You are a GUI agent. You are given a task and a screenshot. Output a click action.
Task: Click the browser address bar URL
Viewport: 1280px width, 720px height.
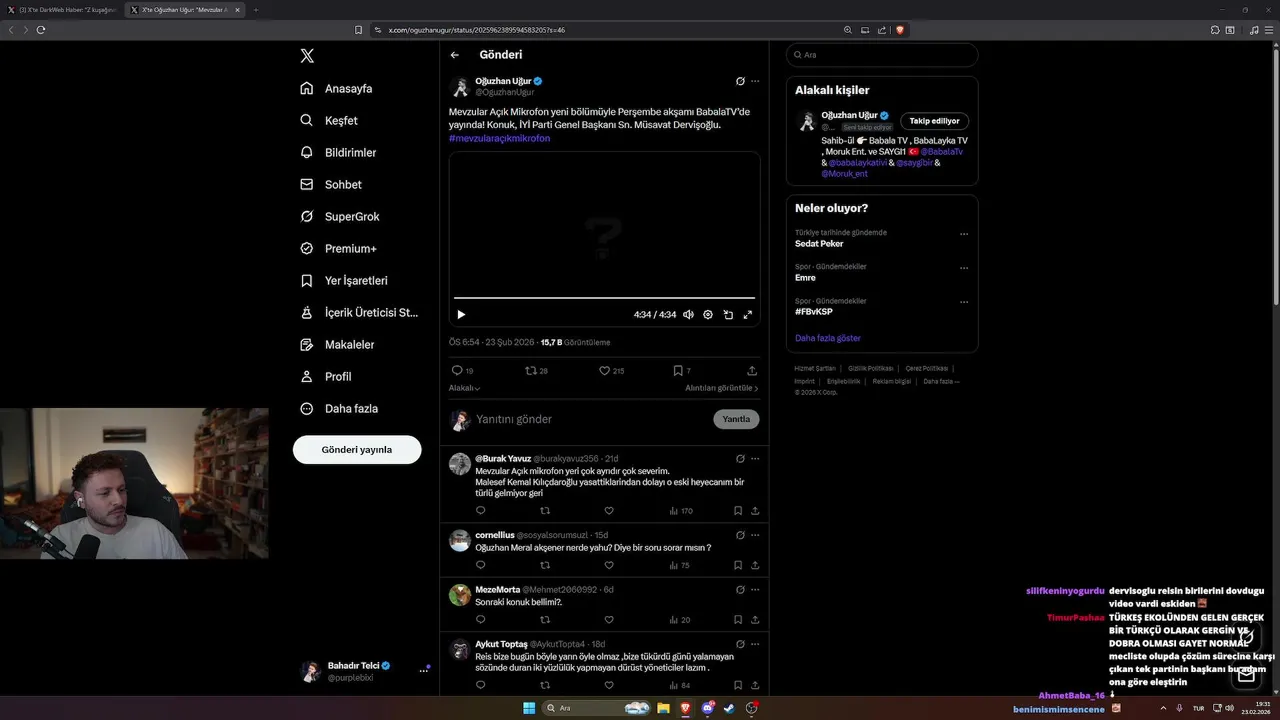[x=477, y=30]
